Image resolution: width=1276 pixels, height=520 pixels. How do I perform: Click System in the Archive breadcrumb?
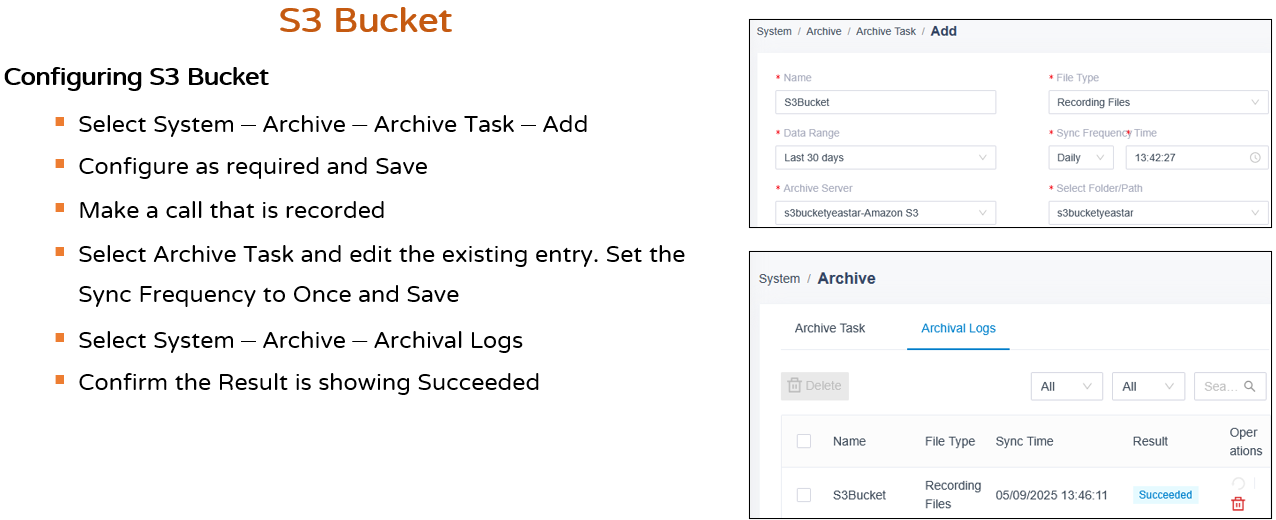(x=779, y=279)
